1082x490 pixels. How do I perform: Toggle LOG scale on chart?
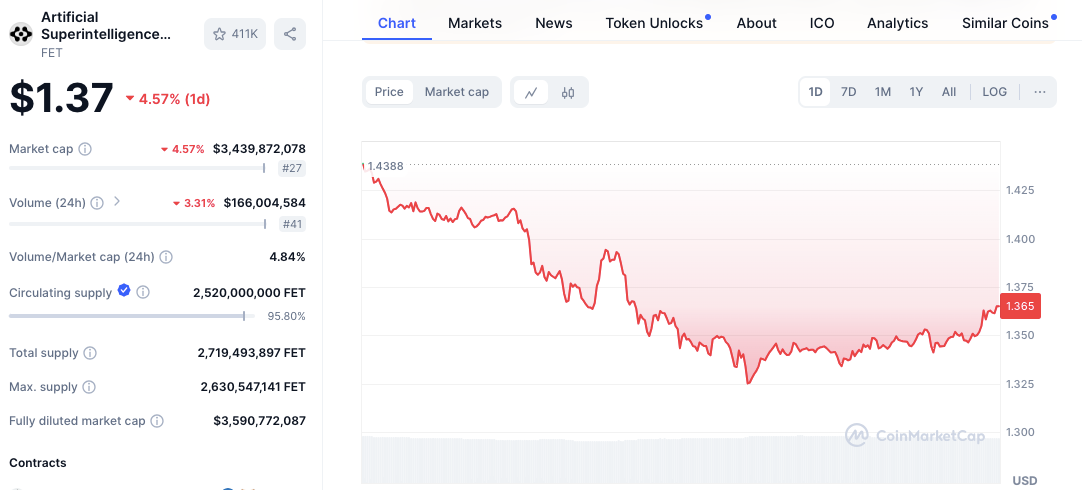(x=994, y=92)
